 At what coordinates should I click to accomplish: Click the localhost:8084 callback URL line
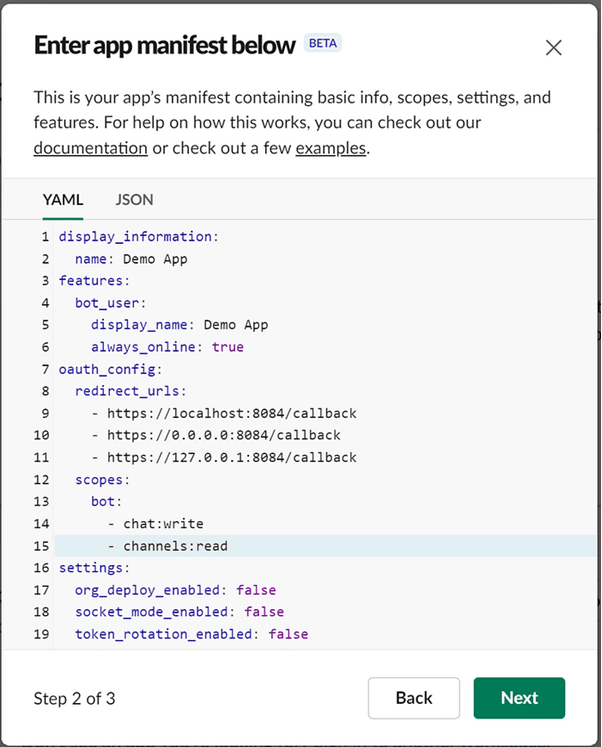coord(231,413)
